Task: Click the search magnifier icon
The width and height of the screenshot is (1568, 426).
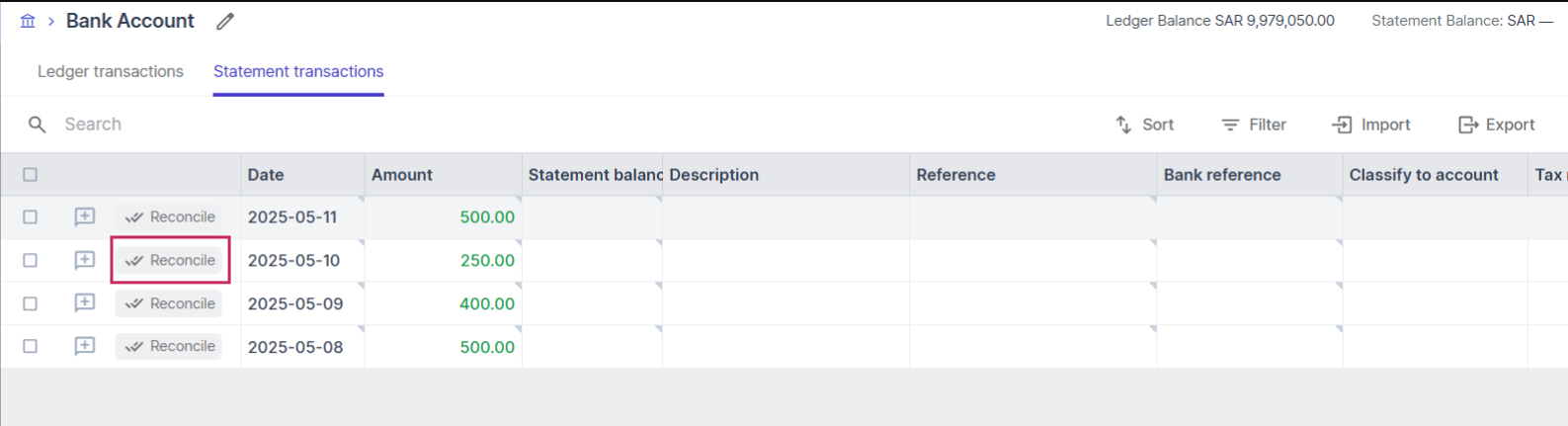Action: coord(38,125)
